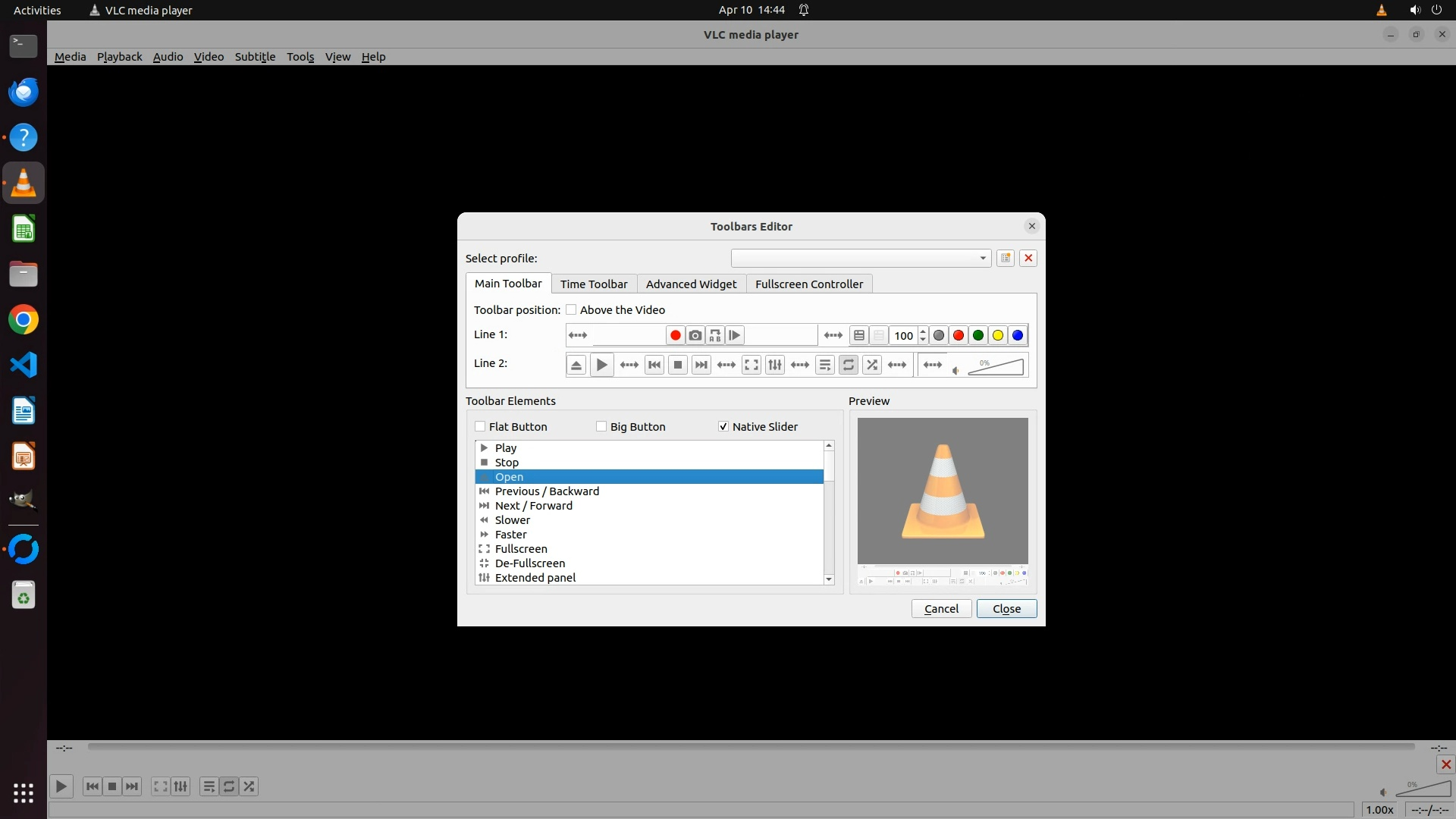Select the yellow color button in Line 1

click(x=998, y=335)
